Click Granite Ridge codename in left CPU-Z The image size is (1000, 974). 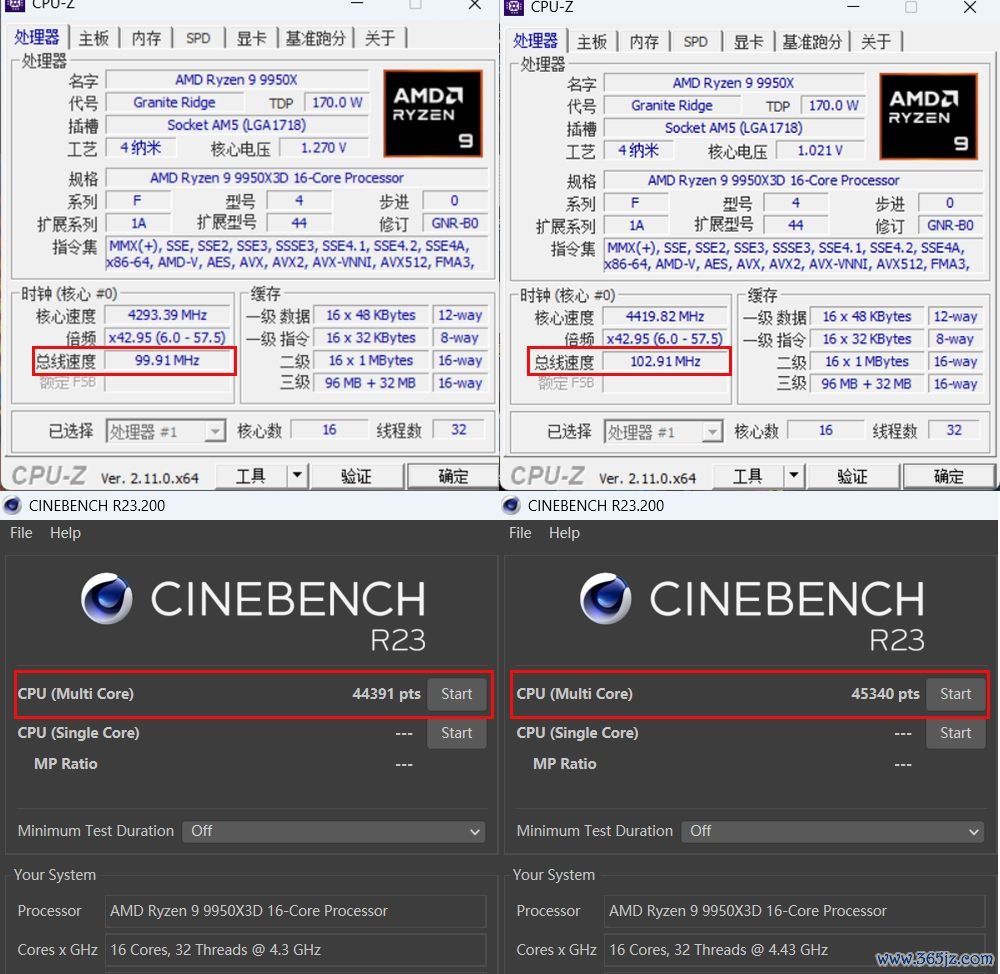(174, 103)
